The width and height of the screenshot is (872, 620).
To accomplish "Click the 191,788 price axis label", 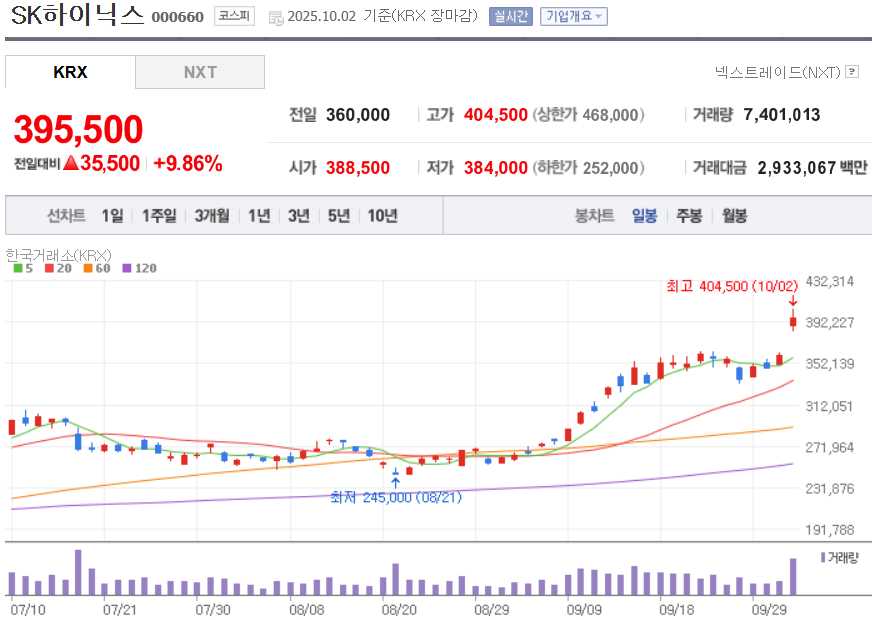I will 830,530.
